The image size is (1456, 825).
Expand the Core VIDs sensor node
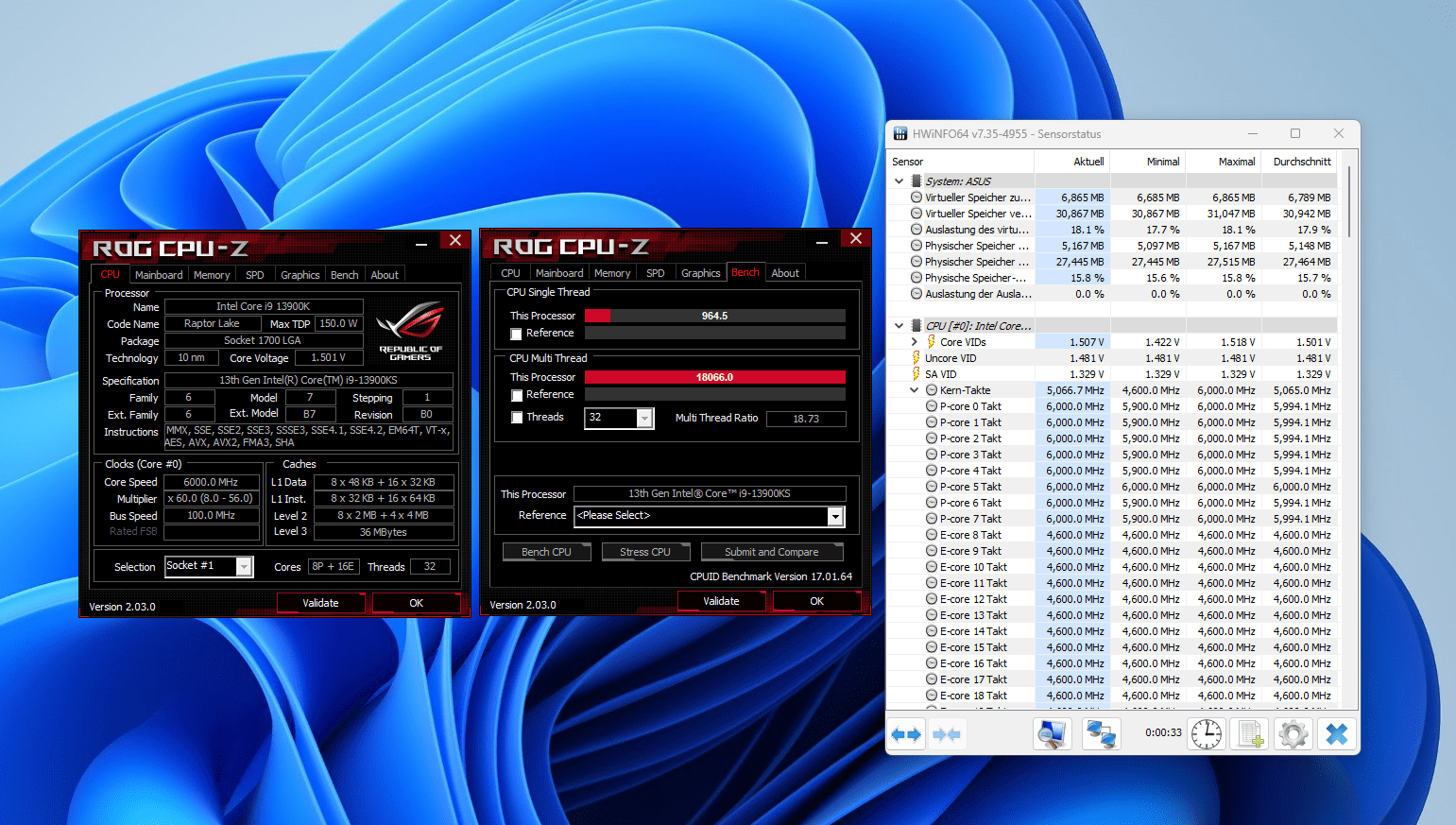(915, 342)
